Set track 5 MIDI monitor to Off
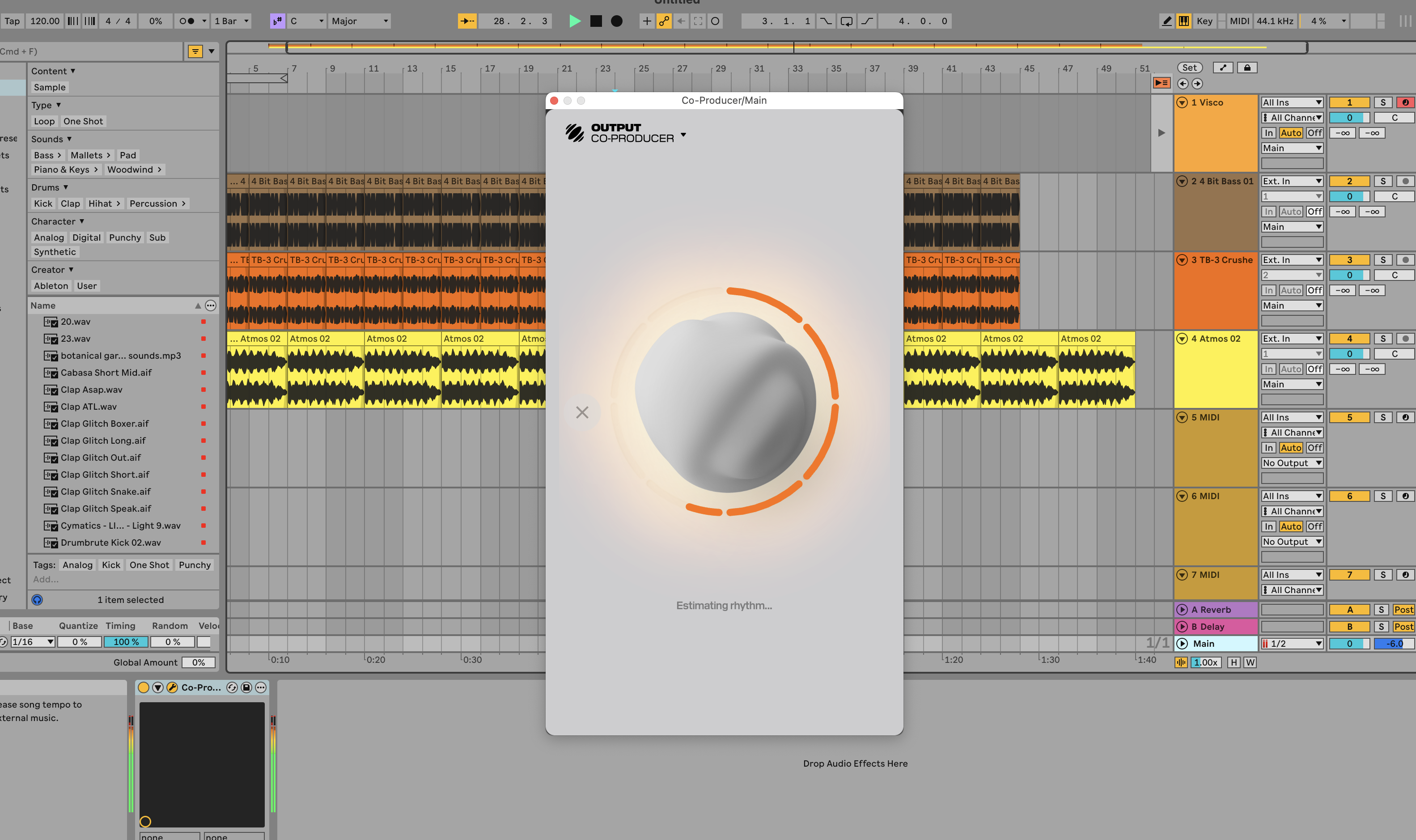This screenshot has height=840, width=1416. (x=1314, y=448)
